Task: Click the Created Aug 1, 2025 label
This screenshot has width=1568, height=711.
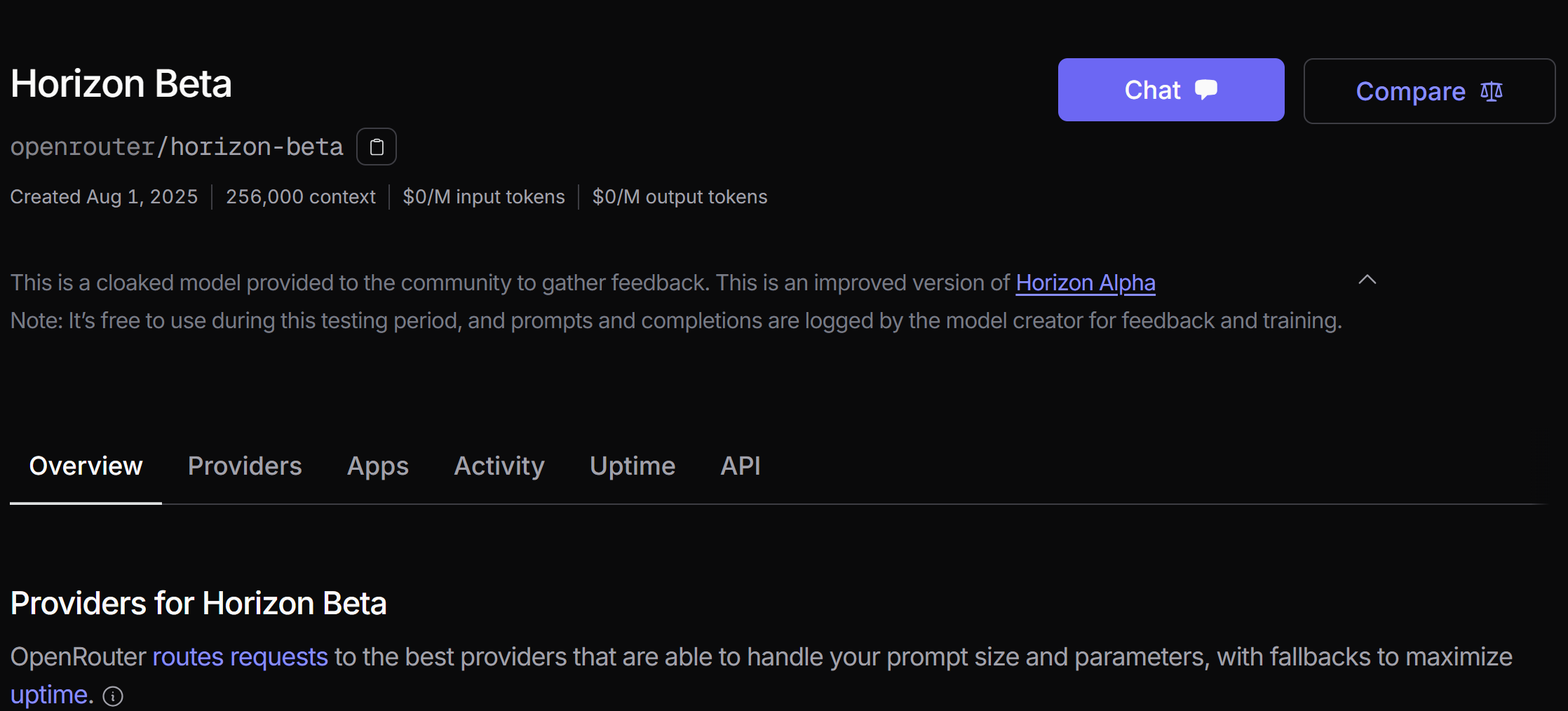Action: 104,197
